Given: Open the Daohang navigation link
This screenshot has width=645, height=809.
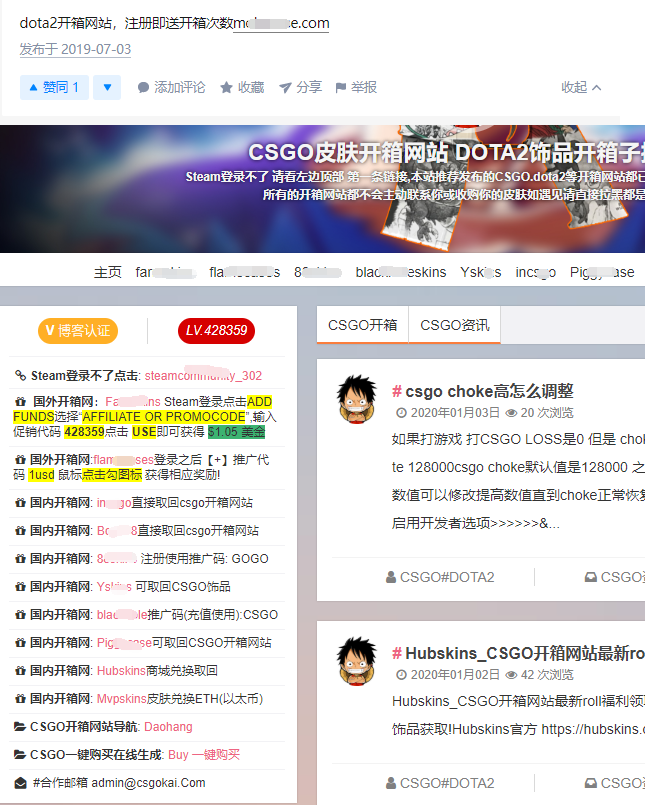Looking at the screenshot, I should [168, 727].
